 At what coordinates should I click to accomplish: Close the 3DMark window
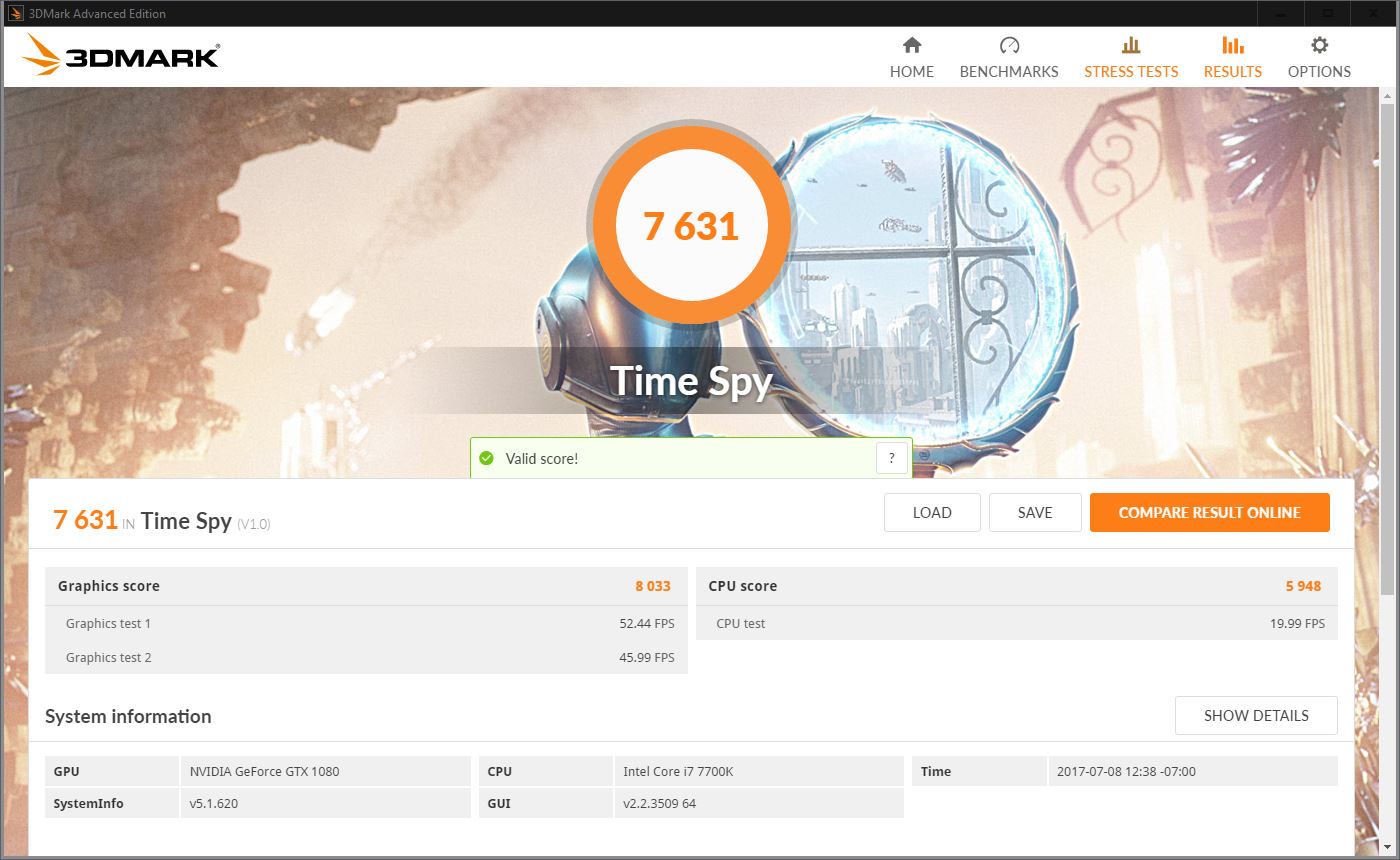tap(1375, 13)
